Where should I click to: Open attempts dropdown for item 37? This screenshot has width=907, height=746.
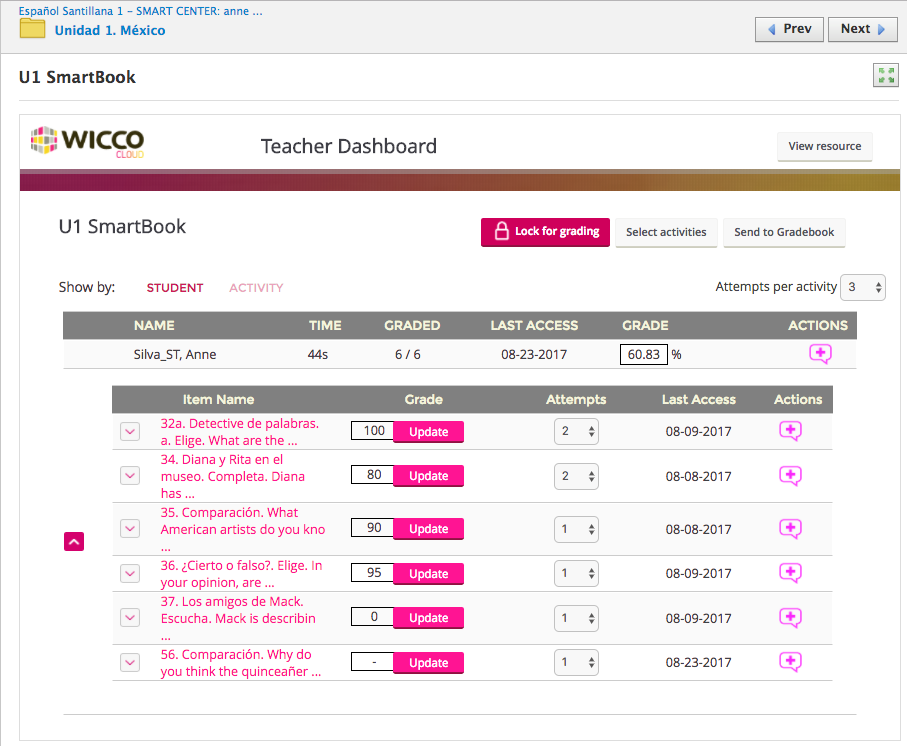click(x=576, y=618)
